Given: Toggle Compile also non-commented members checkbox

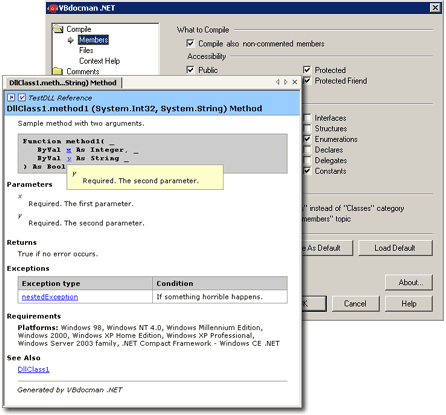Looking at the screenshot, I should [x=190, y=43].
